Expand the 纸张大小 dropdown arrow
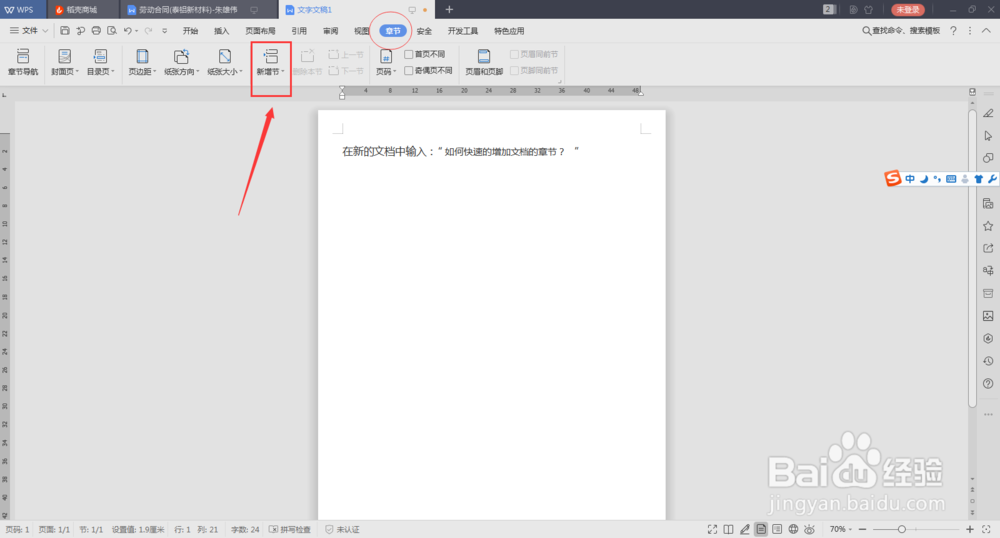 click(x=240, y=72)
